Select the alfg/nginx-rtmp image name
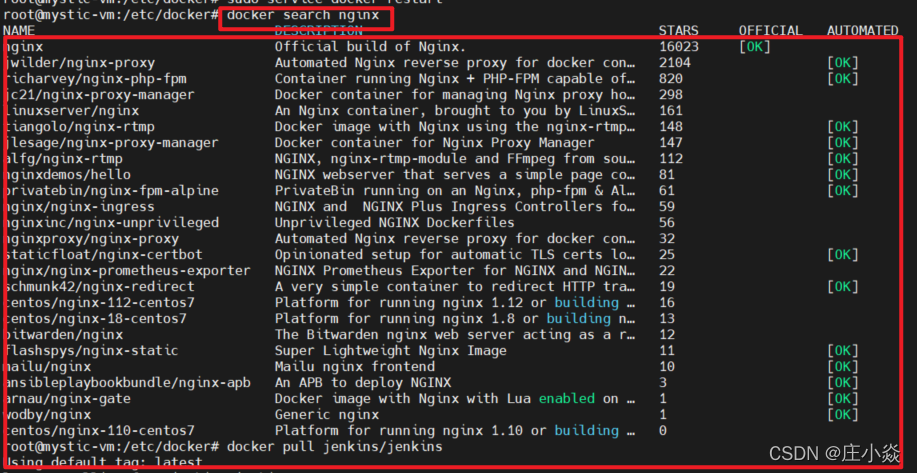The width and height of the screenshot is (917, 473). point(63,158)
